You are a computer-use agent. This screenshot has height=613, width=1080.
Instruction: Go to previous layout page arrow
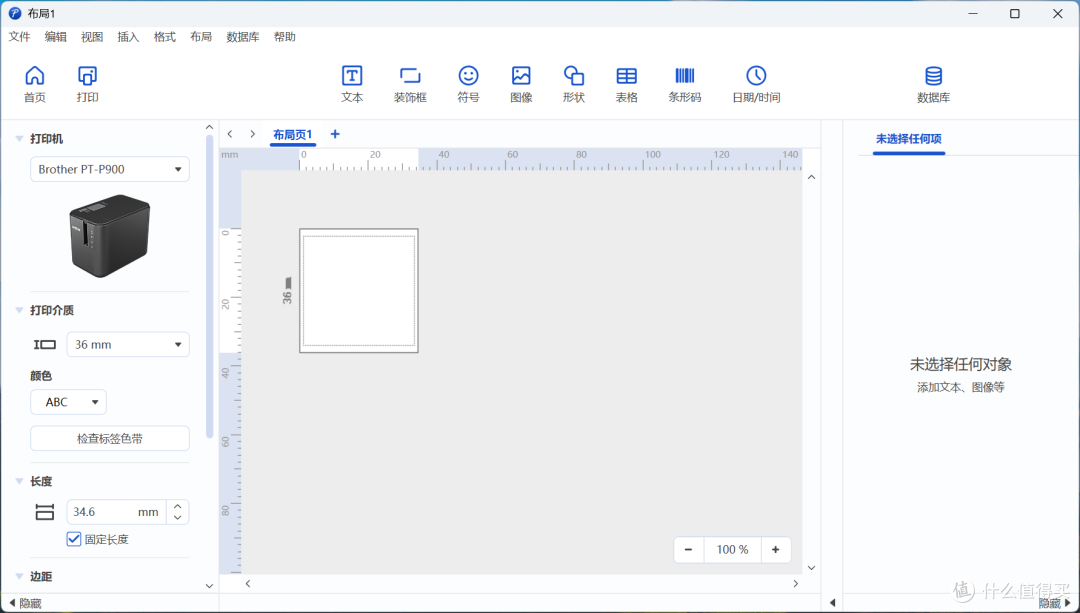point(230,134)
